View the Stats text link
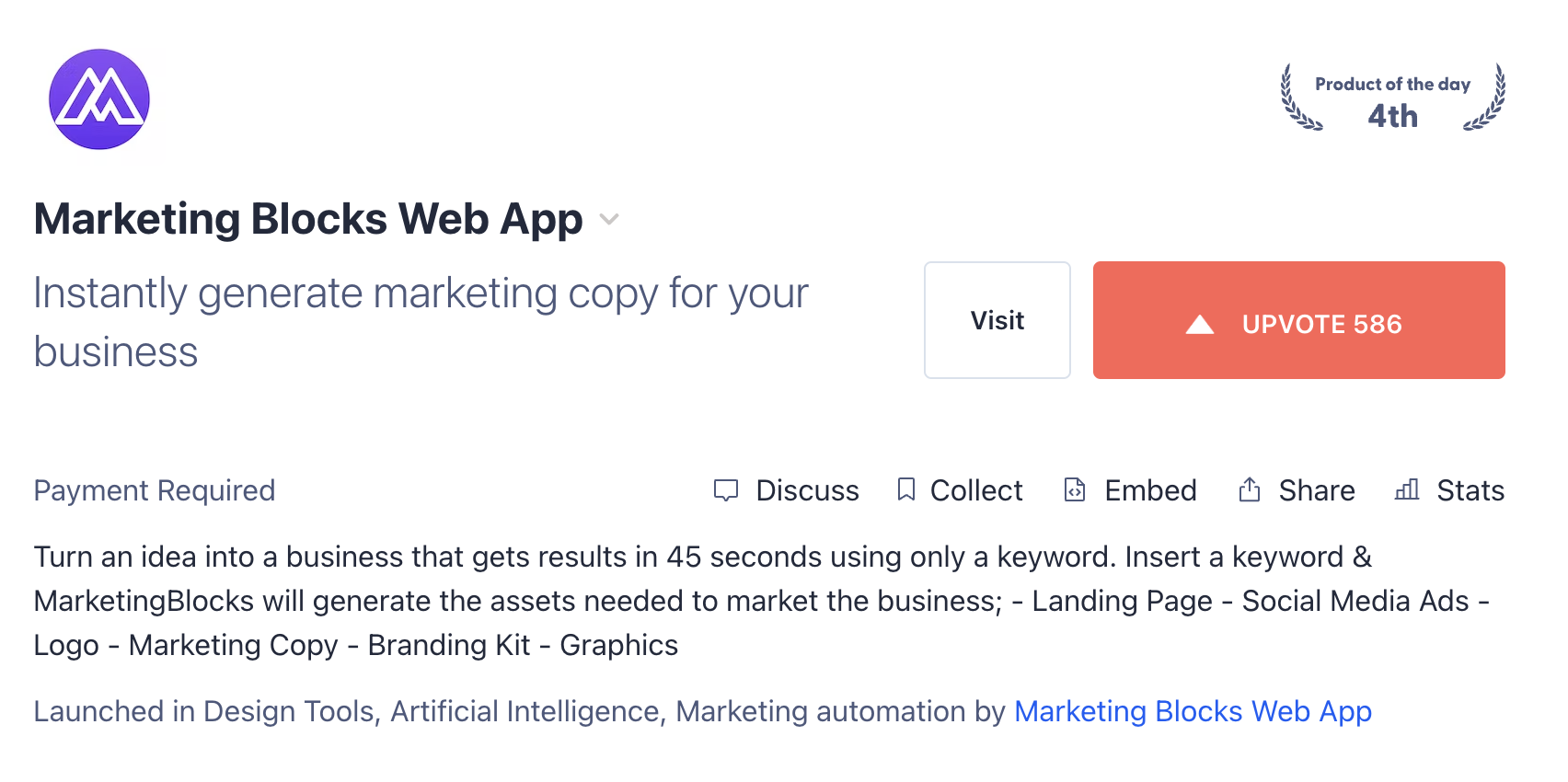 (x=1470, y=490)
